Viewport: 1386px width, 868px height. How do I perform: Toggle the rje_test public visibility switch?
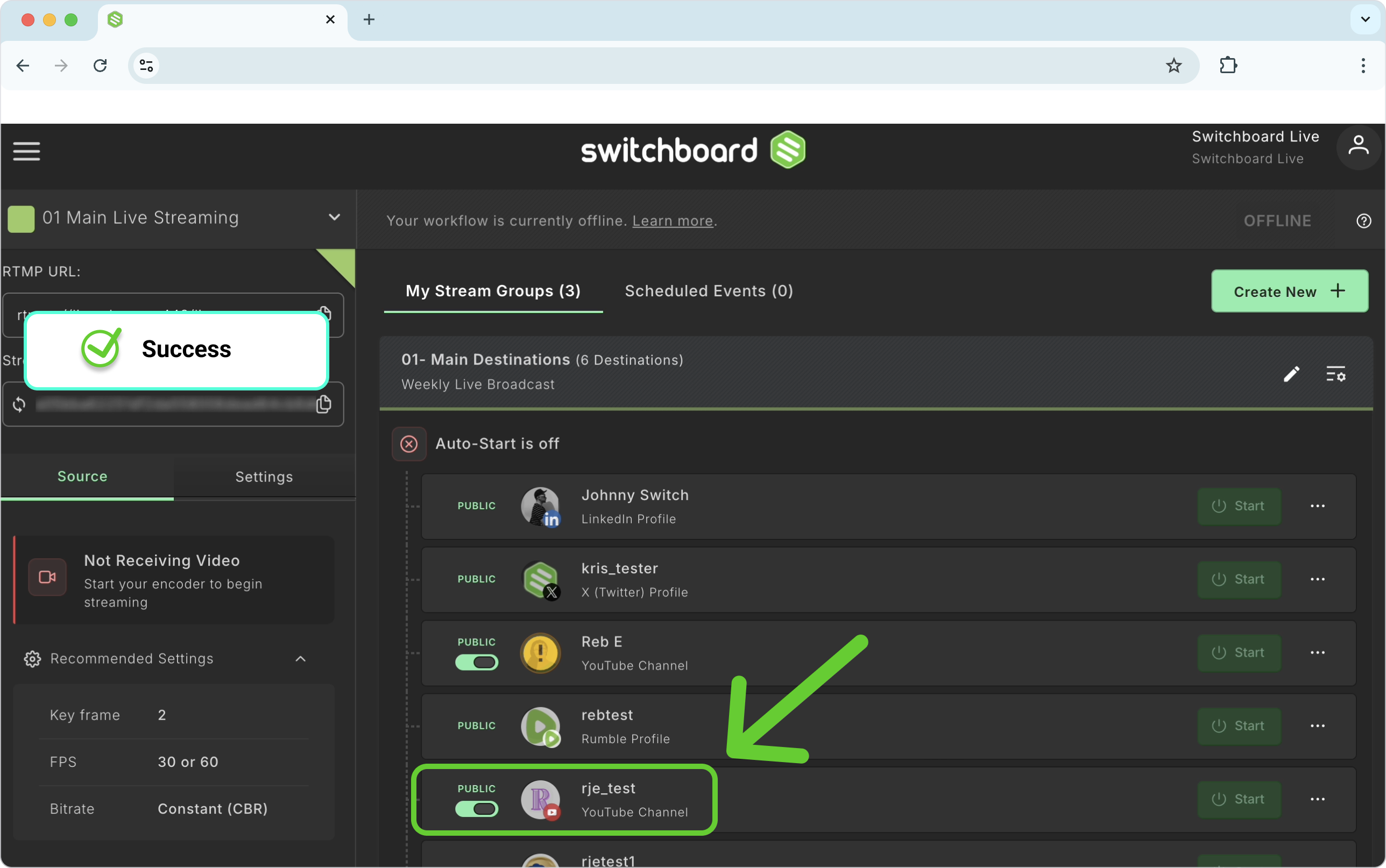pos(477,809)
